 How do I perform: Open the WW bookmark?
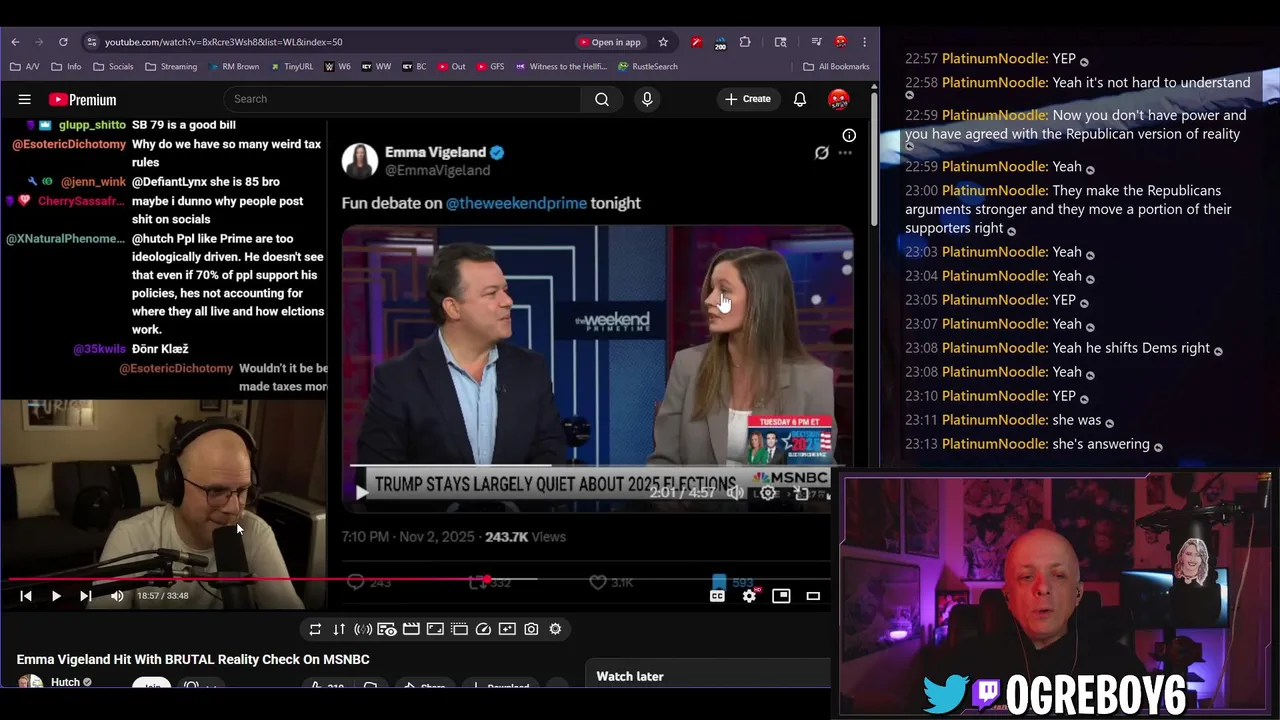376,67
